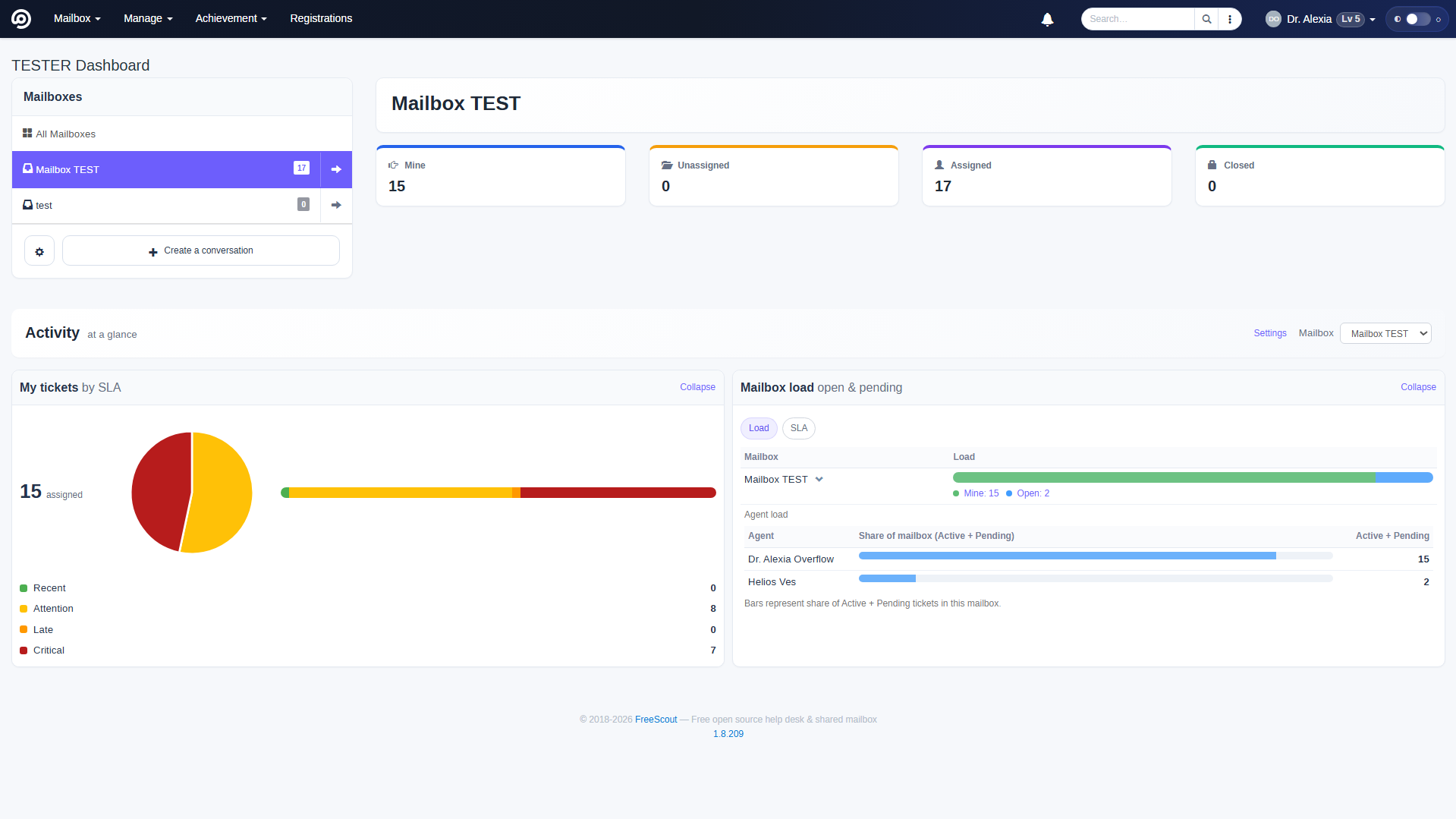Click Dr. Alexia Overflow agent name
The height and width of the screenshot is (819, 1456).
(791, 559)
